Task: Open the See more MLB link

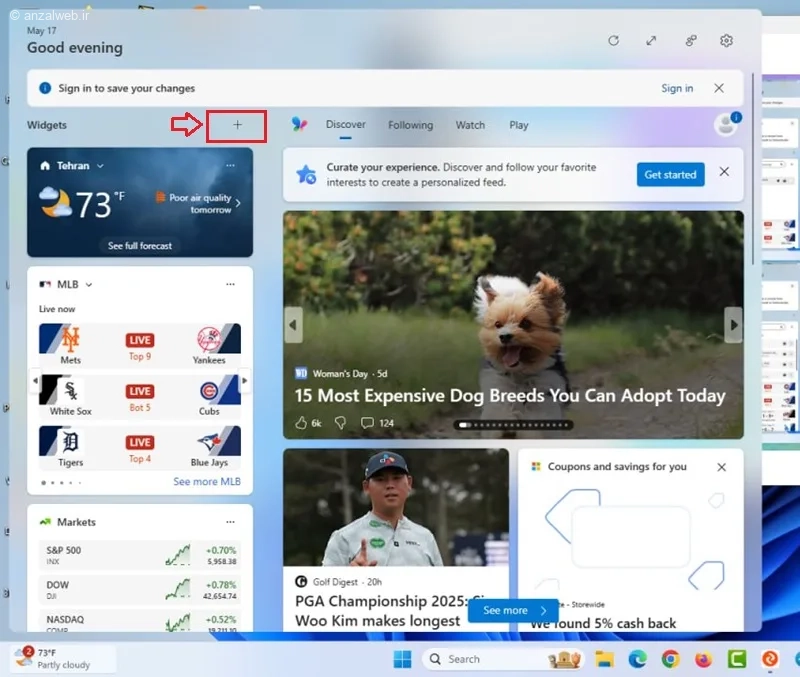Action: click(x=206, y=482)
